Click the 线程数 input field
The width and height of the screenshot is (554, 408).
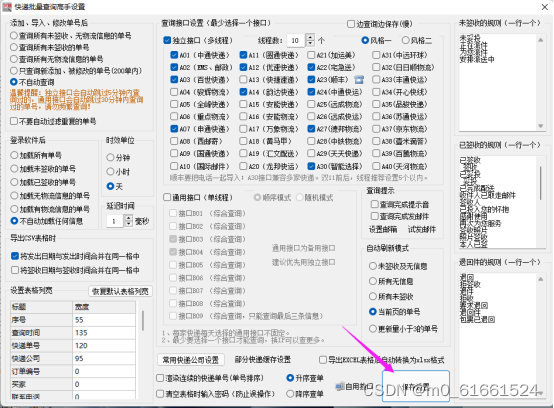click(296, 41)
